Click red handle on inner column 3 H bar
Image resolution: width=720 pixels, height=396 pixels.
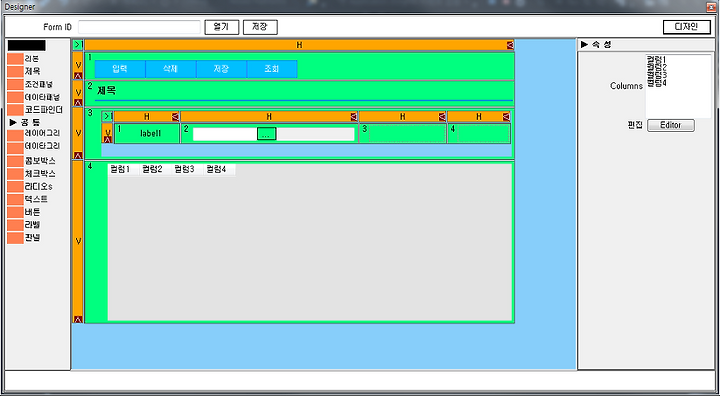442,117
